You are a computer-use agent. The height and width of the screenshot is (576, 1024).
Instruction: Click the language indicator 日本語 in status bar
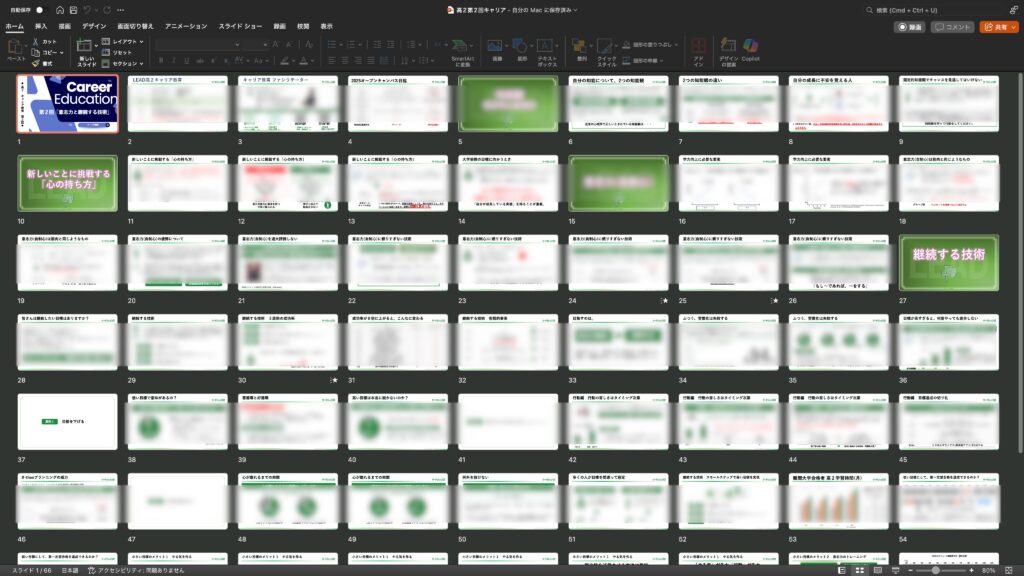pos(70,571)
